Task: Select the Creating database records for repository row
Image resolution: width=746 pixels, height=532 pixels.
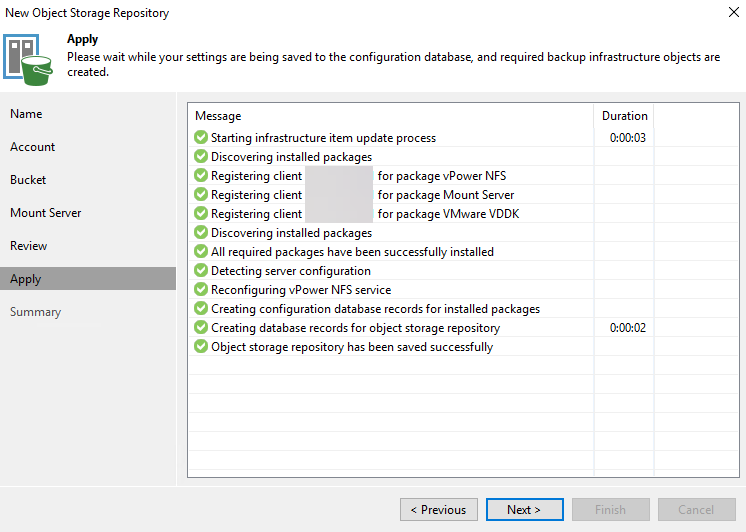Action: 355,328
